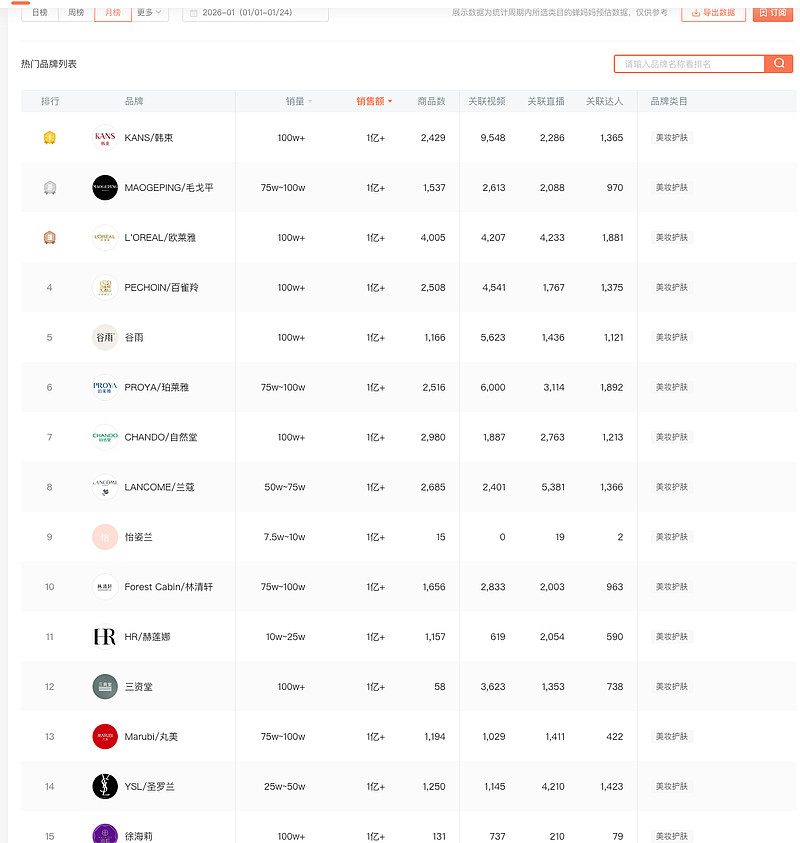Click 6,000 video count in PROYA row
800x843 pixels.
click(x=492, y=387)
